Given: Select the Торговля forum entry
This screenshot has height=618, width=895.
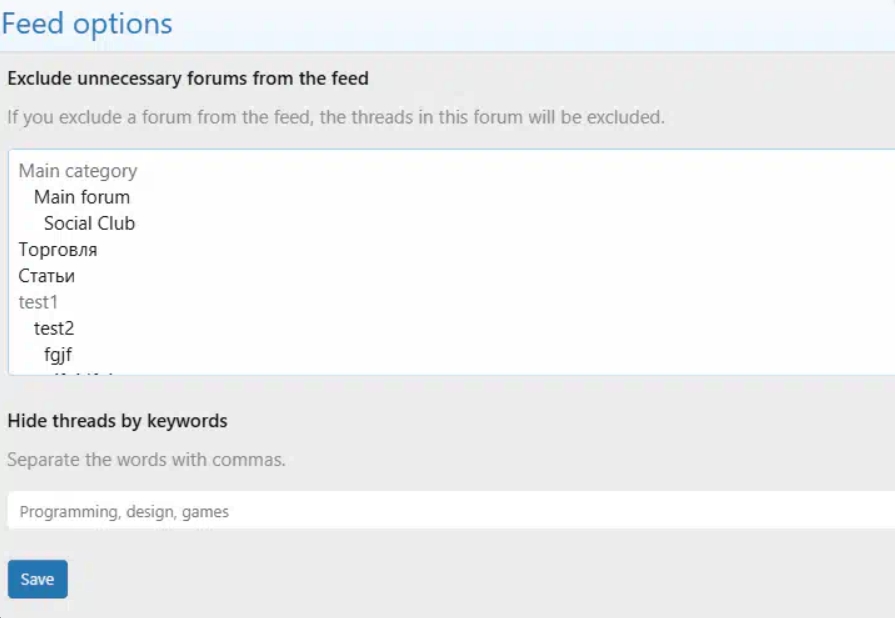Looking at the screenshot, I should [x=58, y=249].
